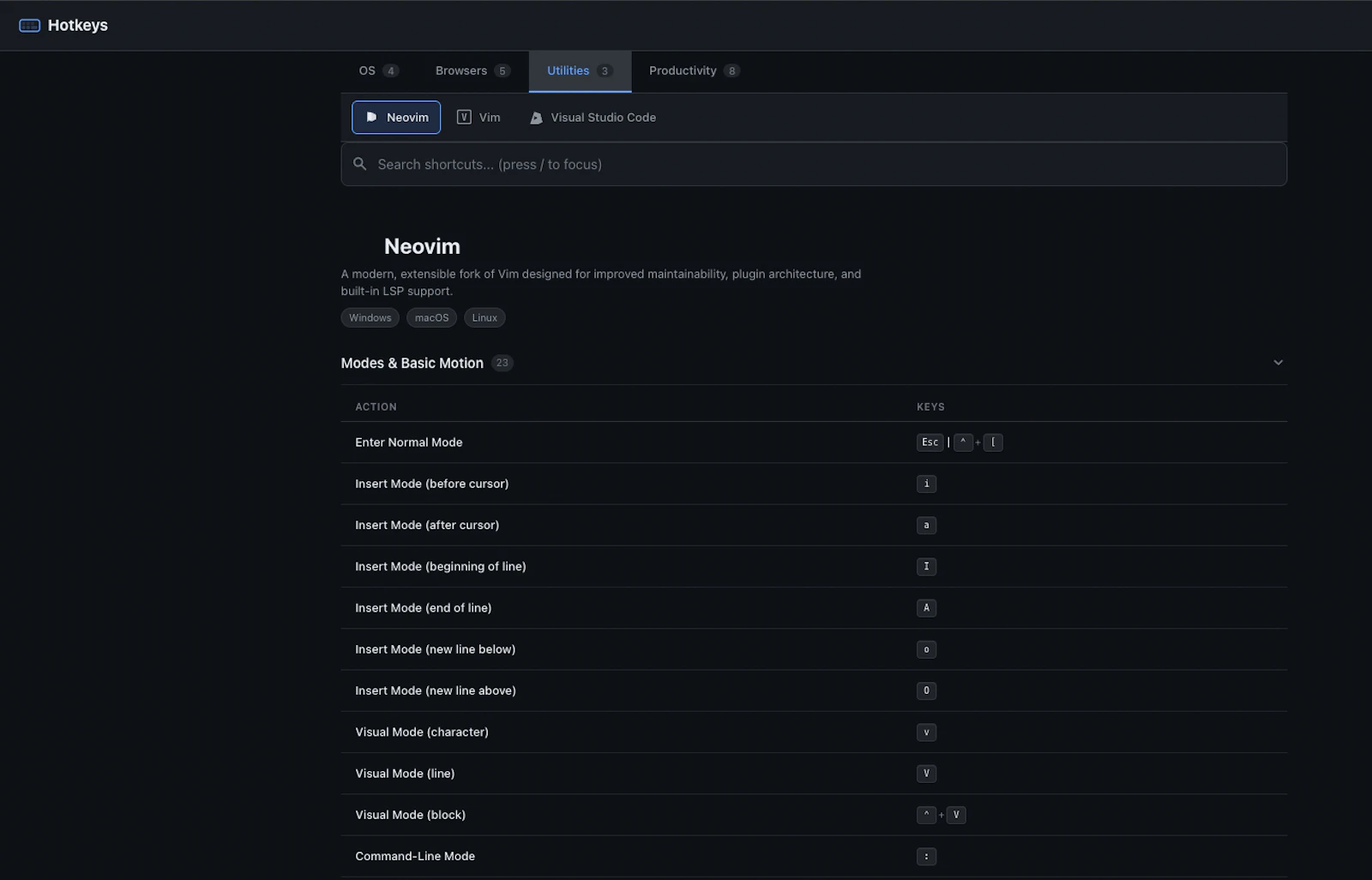This screenshot has width=1372, height=880.
Task: Click the Hotkeys keyboard logo icon
Action: tap(29, 26)
